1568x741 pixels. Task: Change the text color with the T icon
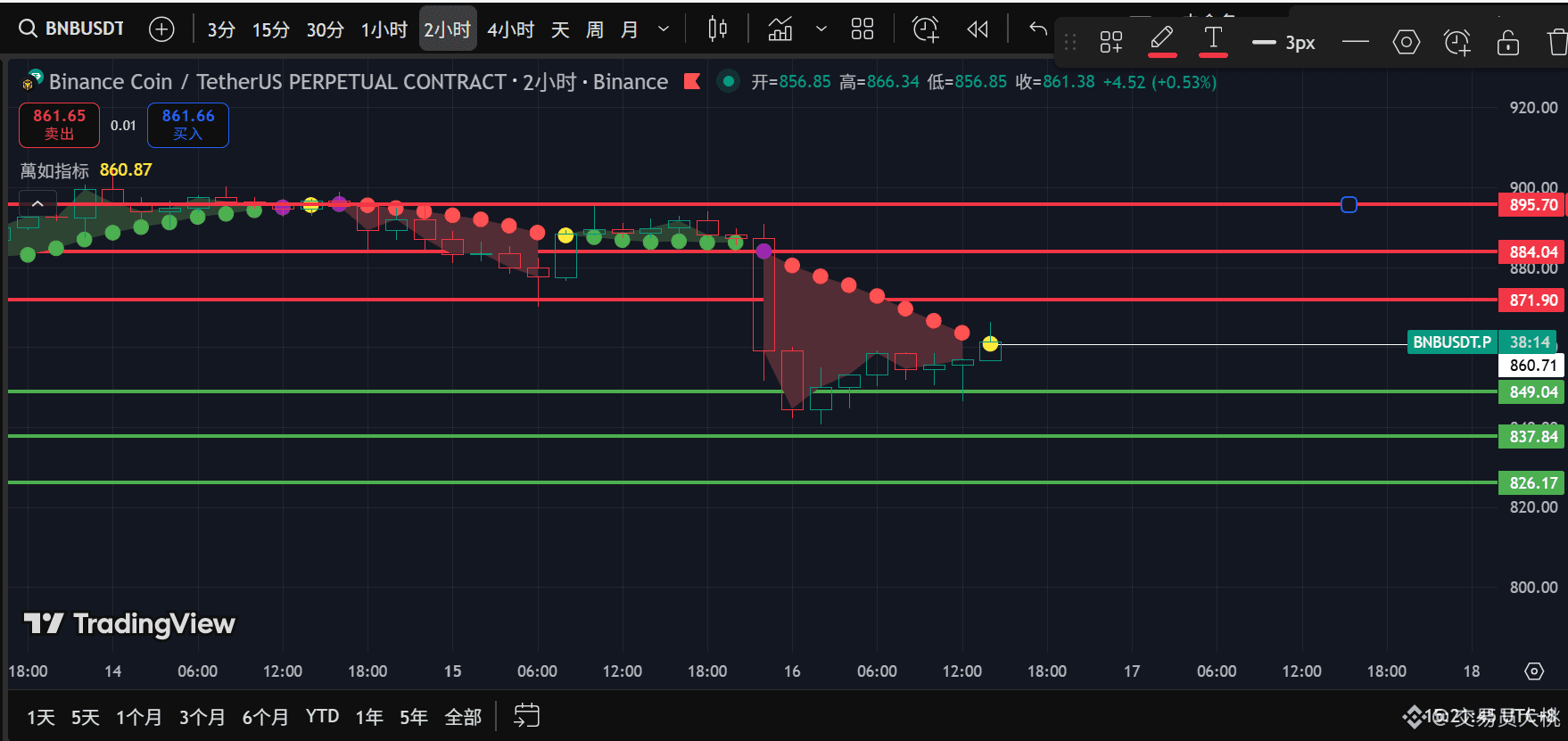[1213, 40]
